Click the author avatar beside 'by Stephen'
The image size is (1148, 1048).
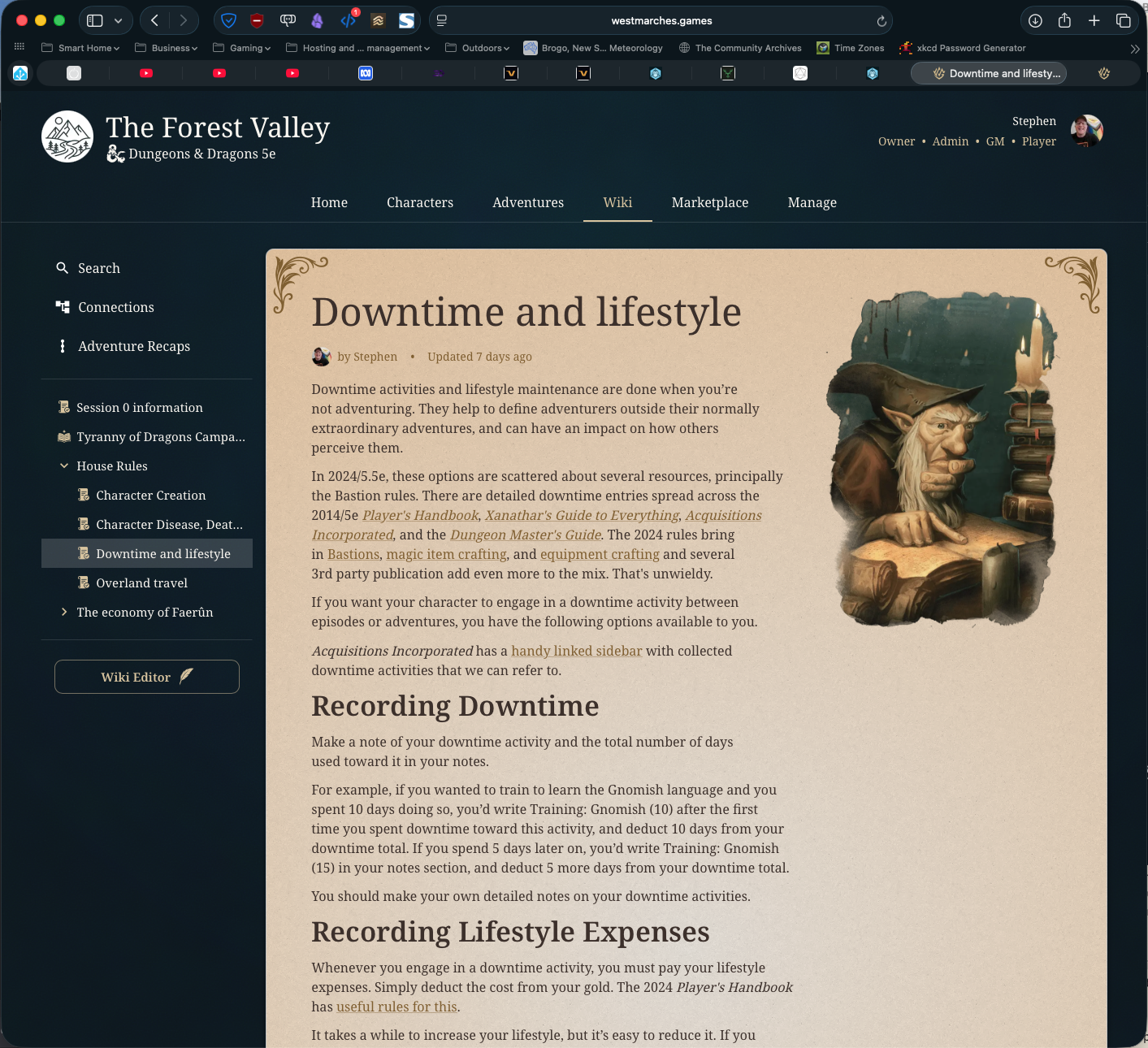[x=321, y=356]
